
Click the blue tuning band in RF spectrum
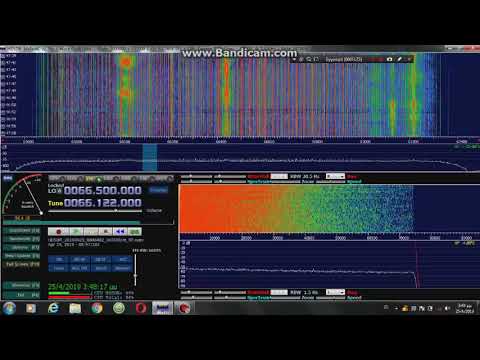tap(150, 157)
